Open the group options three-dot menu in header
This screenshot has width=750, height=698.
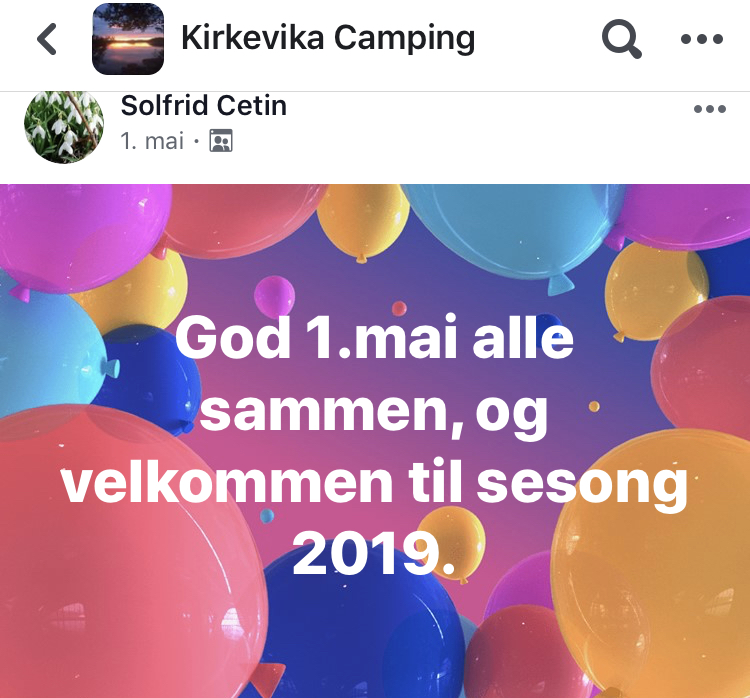pyautogui.click(x=702, y=39)
